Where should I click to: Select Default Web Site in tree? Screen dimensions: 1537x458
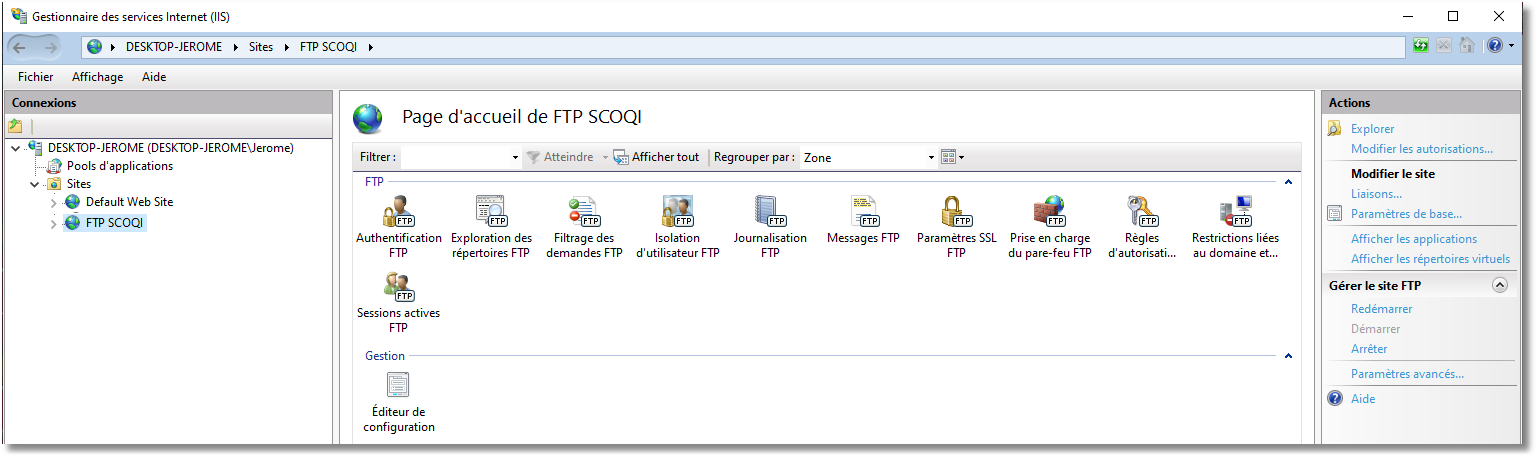129,202
